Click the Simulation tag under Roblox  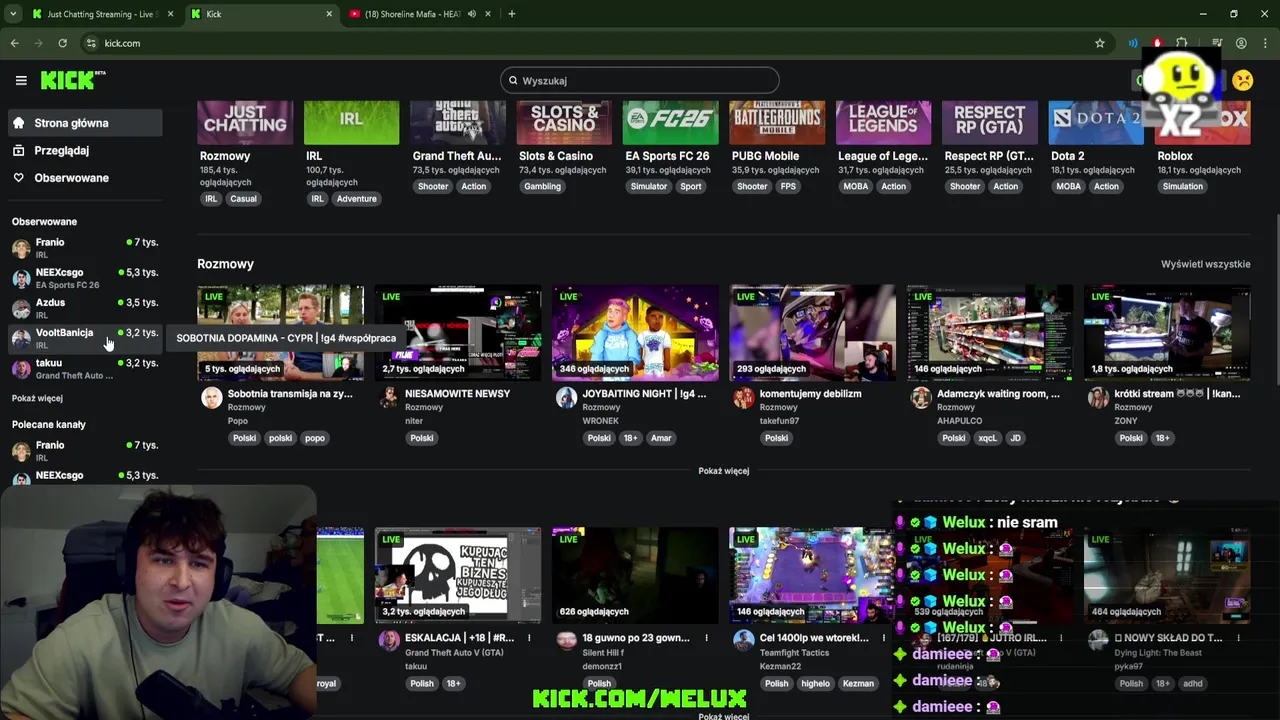(1182, 186)
